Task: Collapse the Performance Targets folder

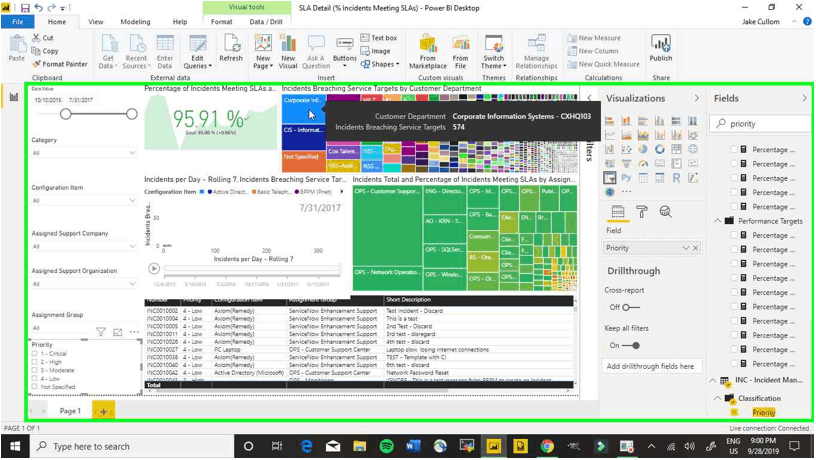Action: coord(717,221)
